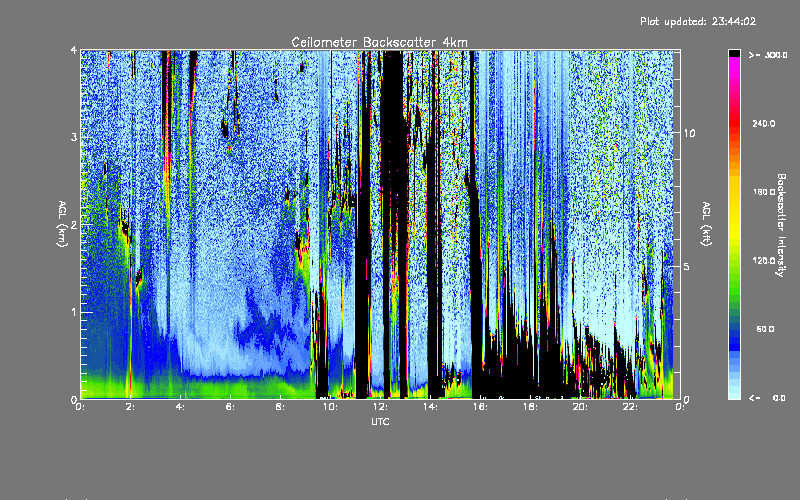Viewport: 800px width, 500px height.
Task: Click the 22: tick on the UTC axis
Action: [630, 407]
